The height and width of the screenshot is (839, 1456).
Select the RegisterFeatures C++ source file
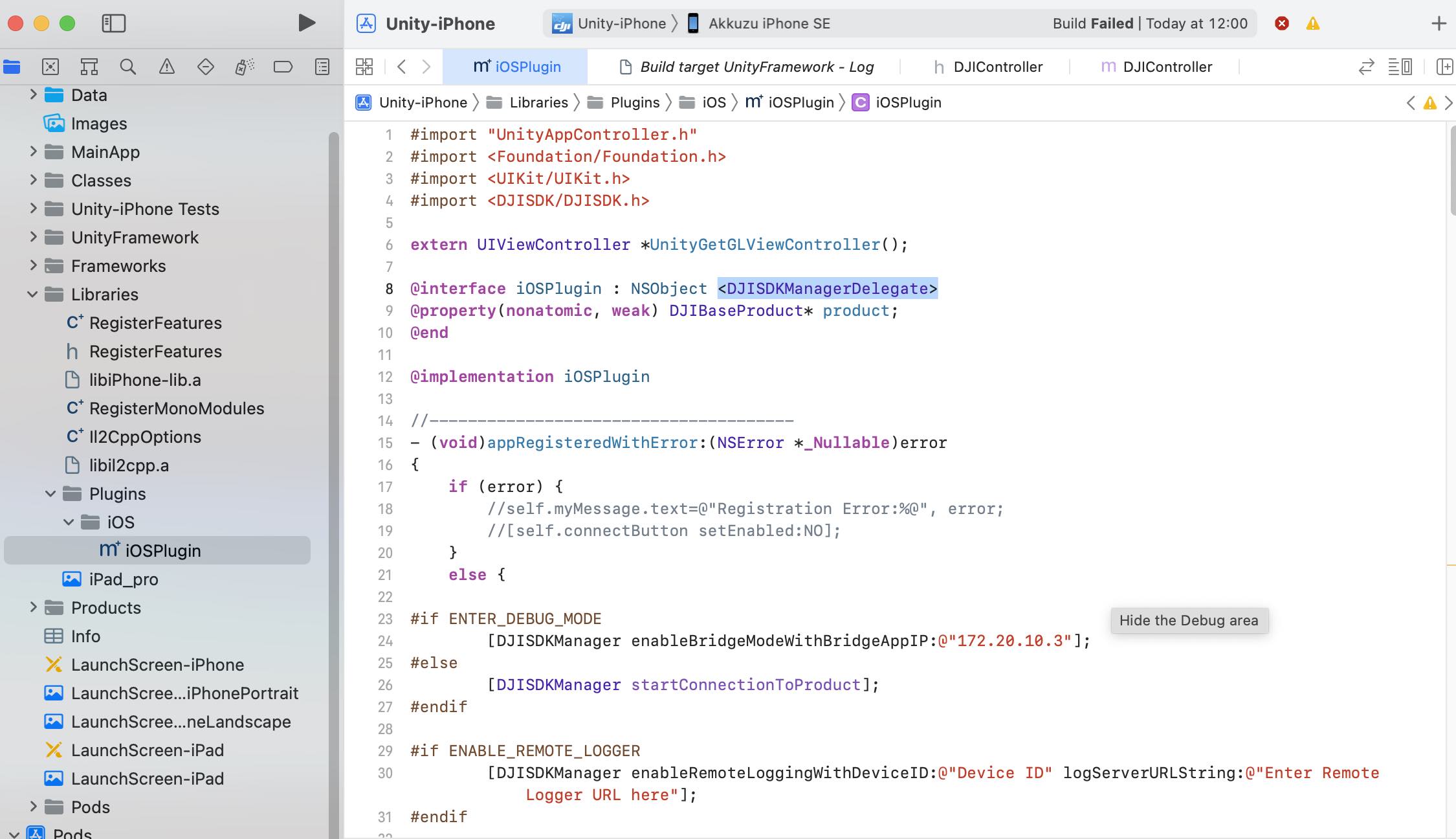[x=144, y=322]
